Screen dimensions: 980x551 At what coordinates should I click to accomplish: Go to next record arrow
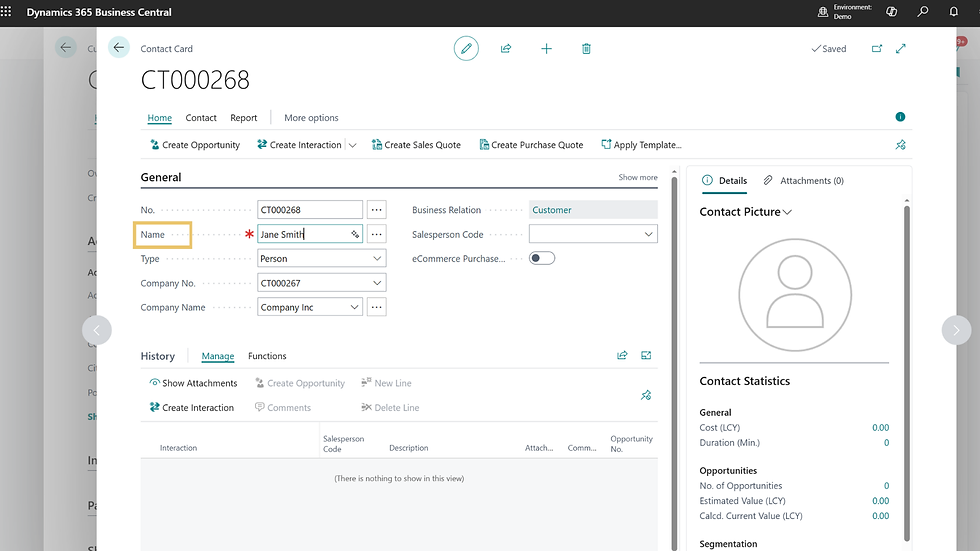pos(956,330)
